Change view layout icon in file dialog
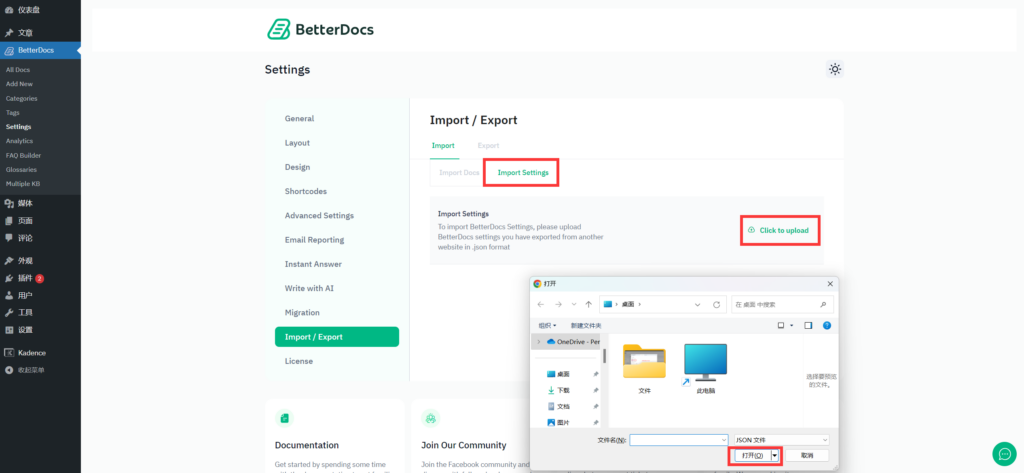1024x473 pixels. click(780, 325)
